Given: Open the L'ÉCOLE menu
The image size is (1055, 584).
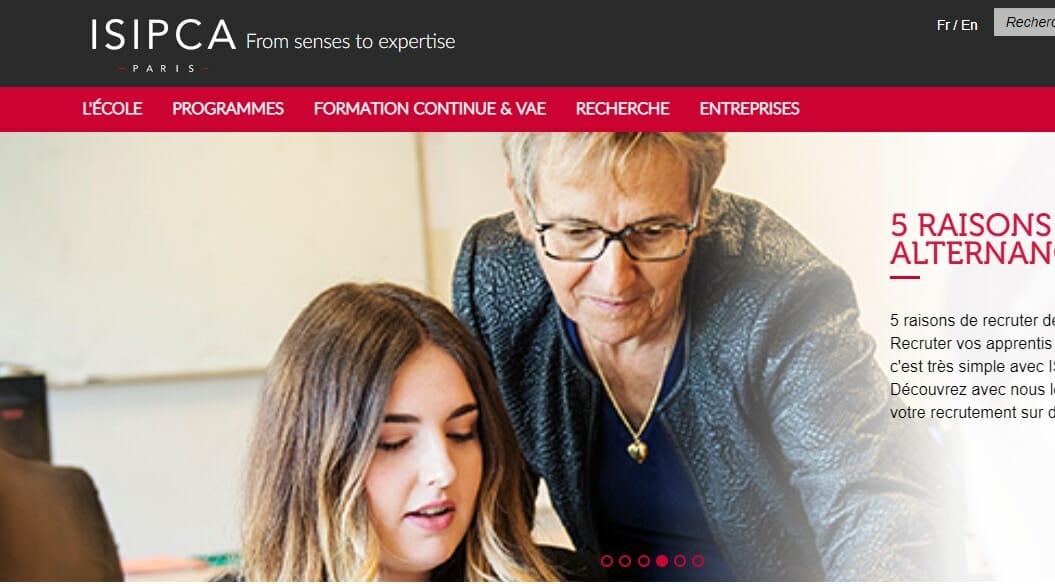Looking at the screenshot, I should [x=112, y=108].
